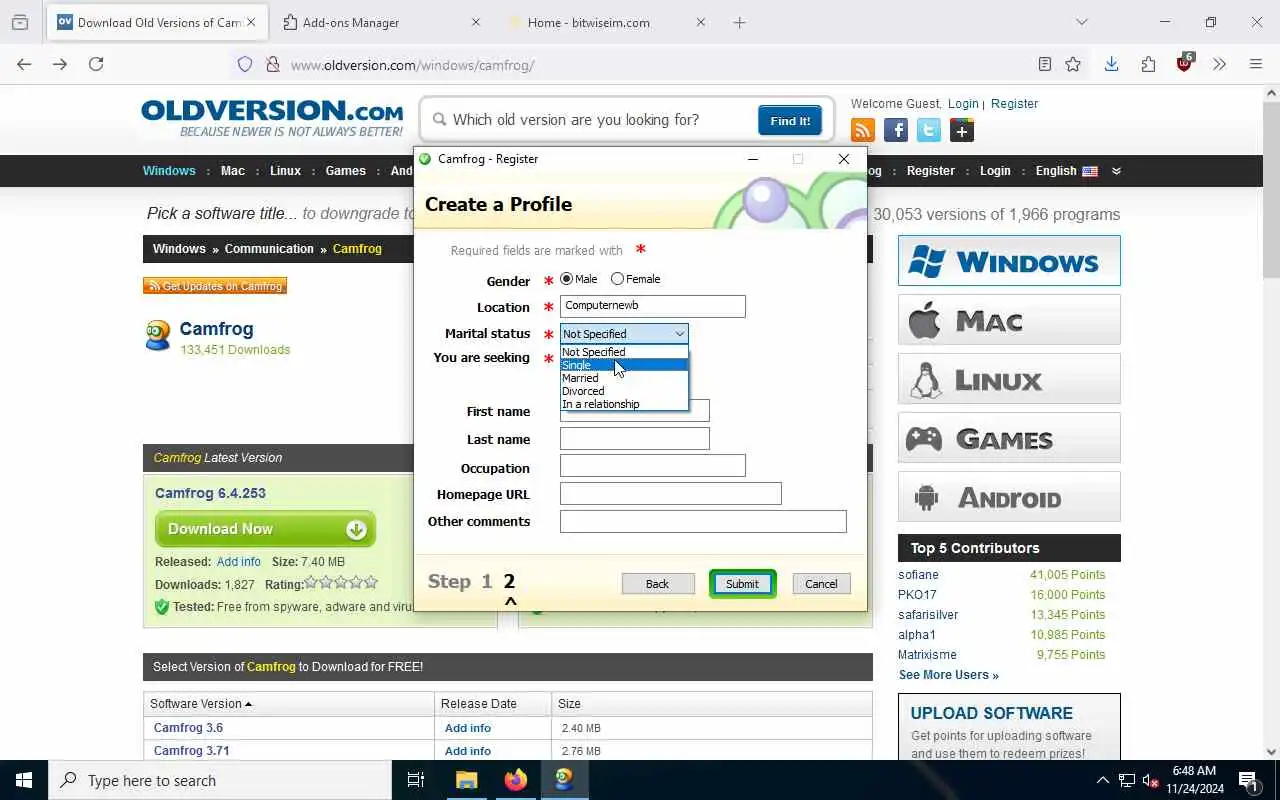Click the Homepage URL field
This screenshot has height=800, width=1280.
(x=670, y=493)
